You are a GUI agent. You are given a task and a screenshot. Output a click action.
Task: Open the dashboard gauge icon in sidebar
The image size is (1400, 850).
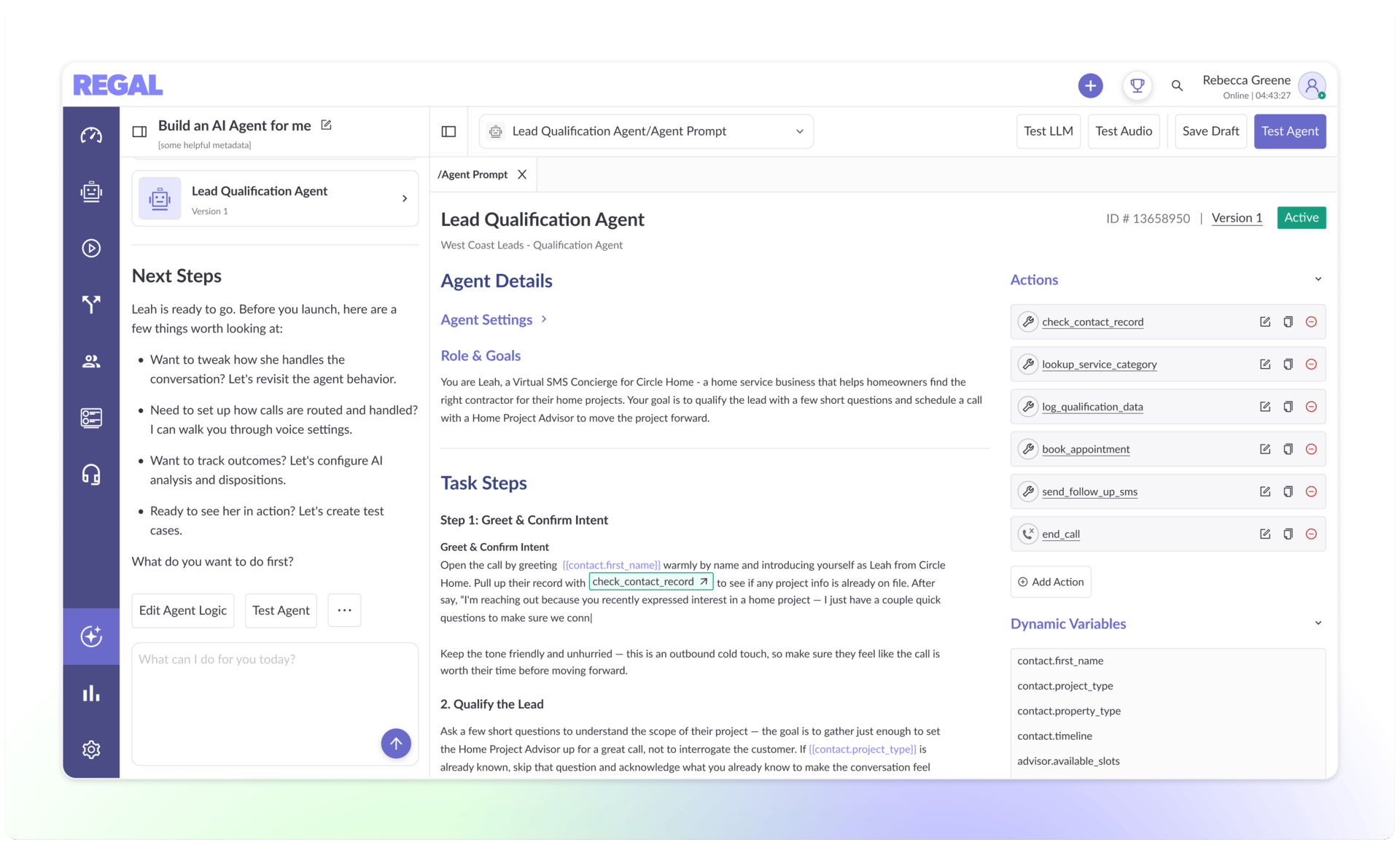[x=91, y=136]
